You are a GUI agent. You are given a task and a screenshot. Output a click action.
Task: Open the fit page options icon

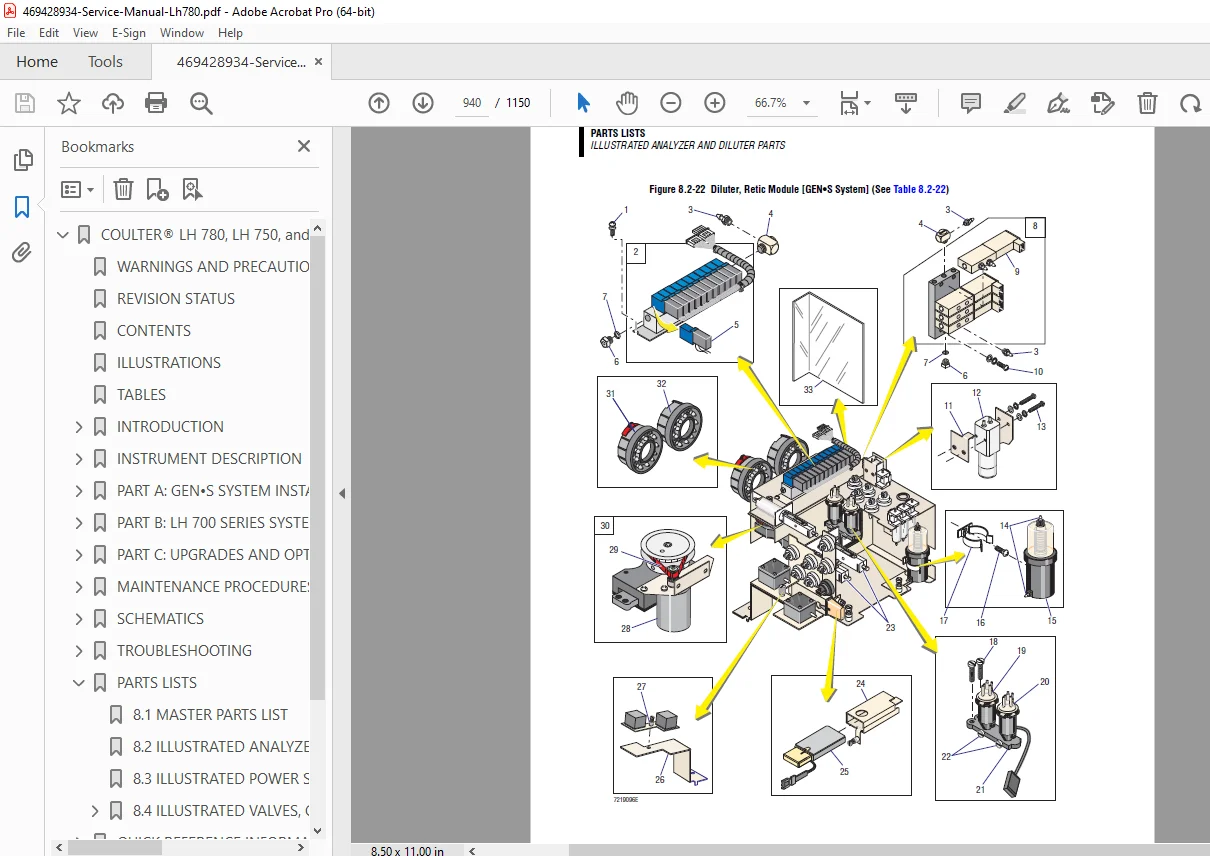pos(855,103)
